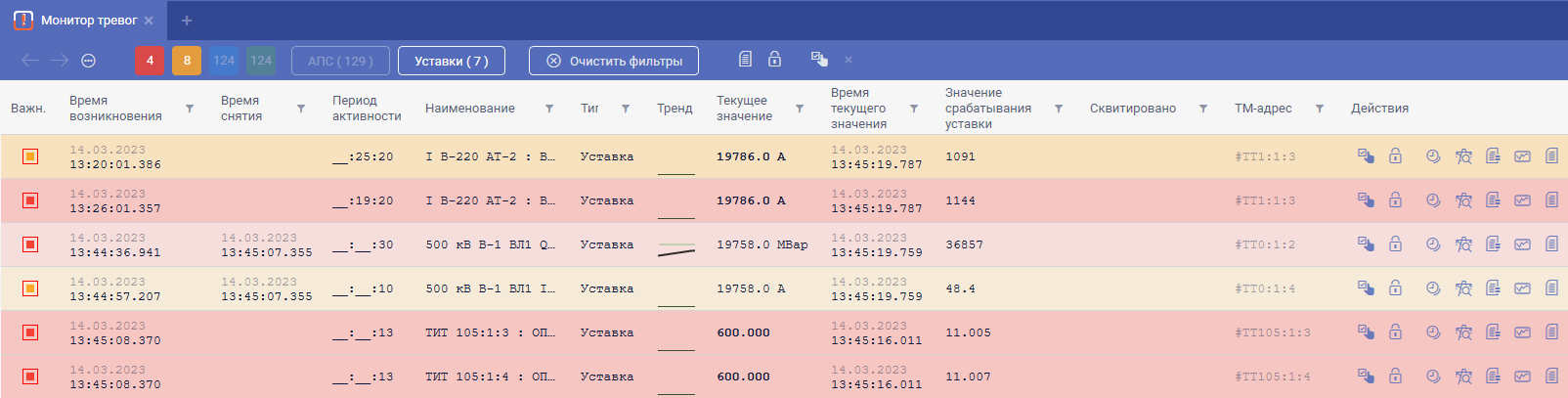
Task: Click the acknowledge icon in the first alarm row
Action: coord(1366,156)
